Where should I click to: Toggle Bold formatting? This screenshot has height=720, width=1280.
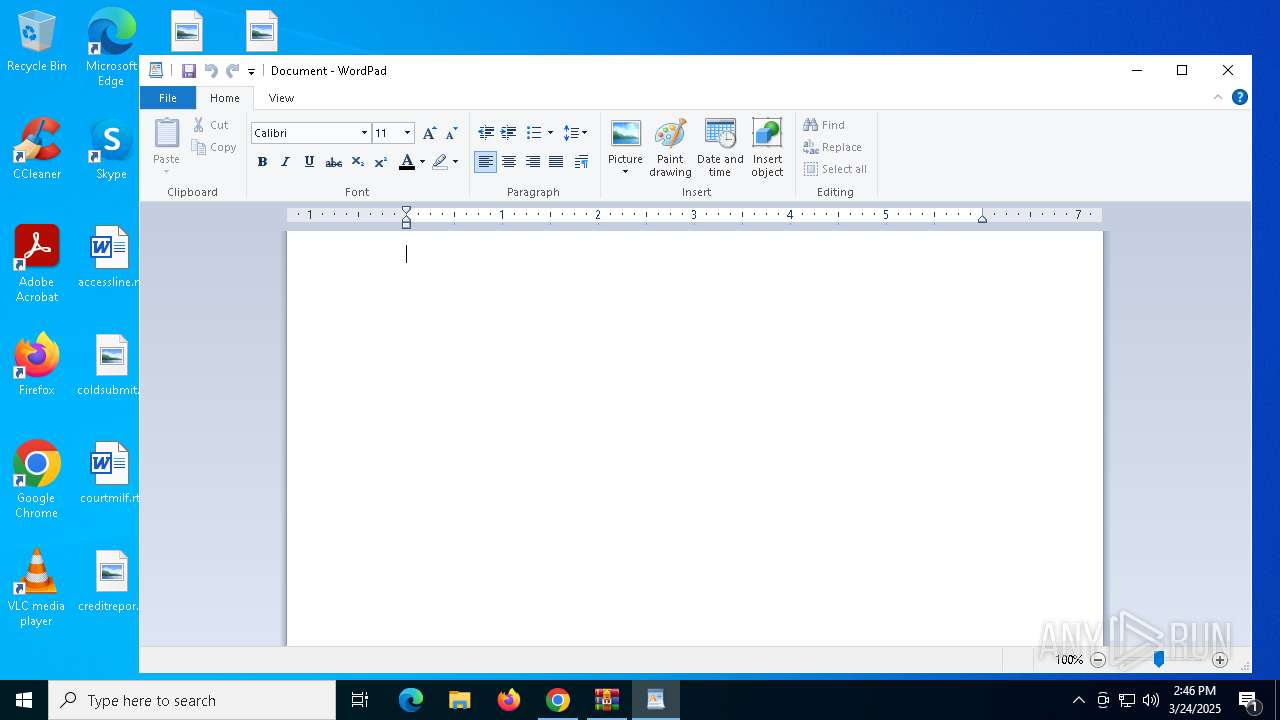coord(262,162)
